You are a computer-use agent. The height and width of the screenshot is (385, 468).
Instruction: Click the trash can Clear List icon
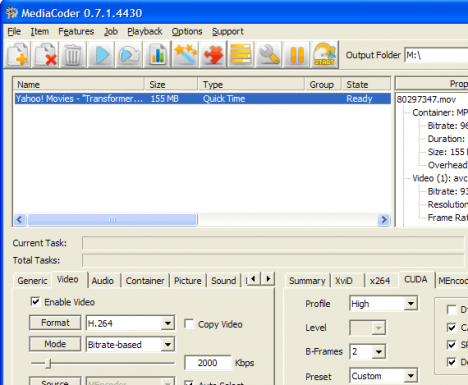tap(73, 55)
